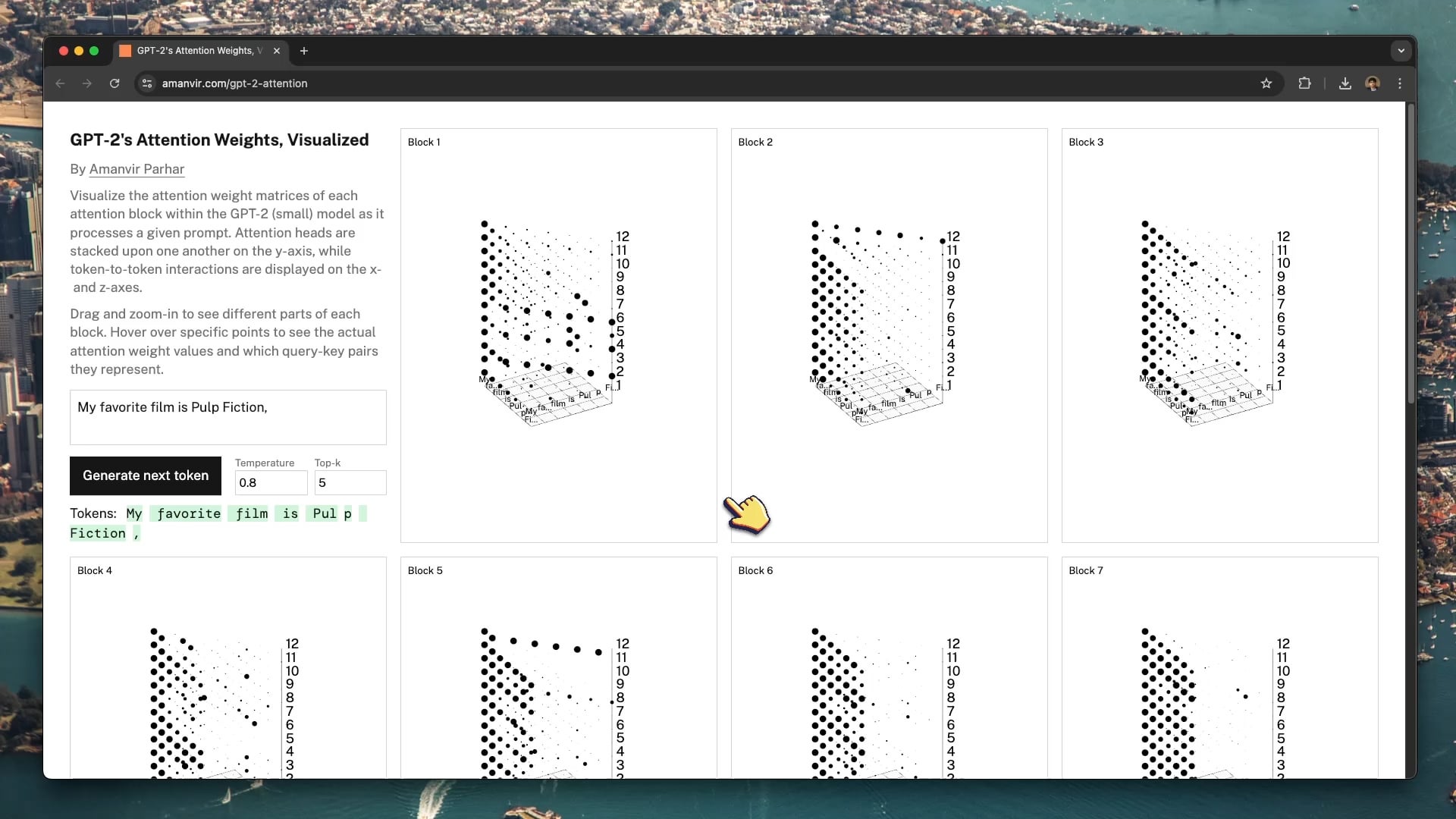Viewport: 1456px width, 819px height.
Task: Open the downloads icon
Action: [x=1345, y=83]
